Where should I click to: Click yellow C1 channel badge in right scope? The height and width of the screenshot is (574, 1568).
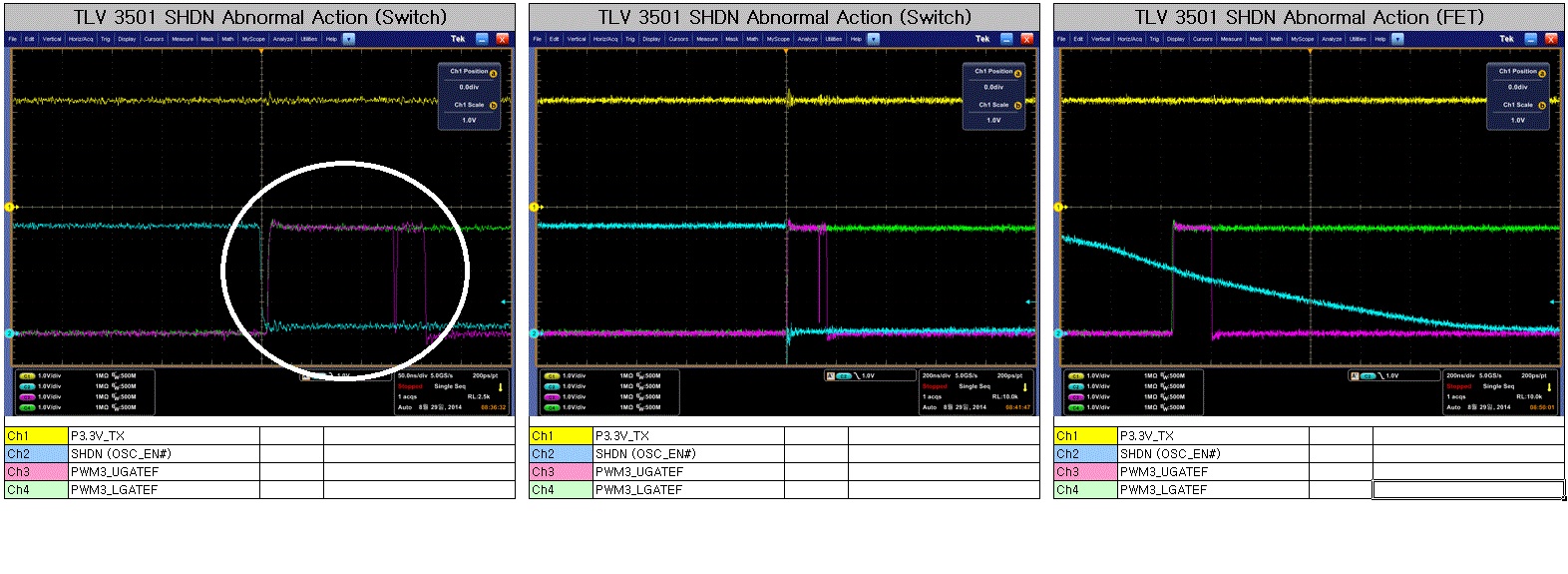1075,376
